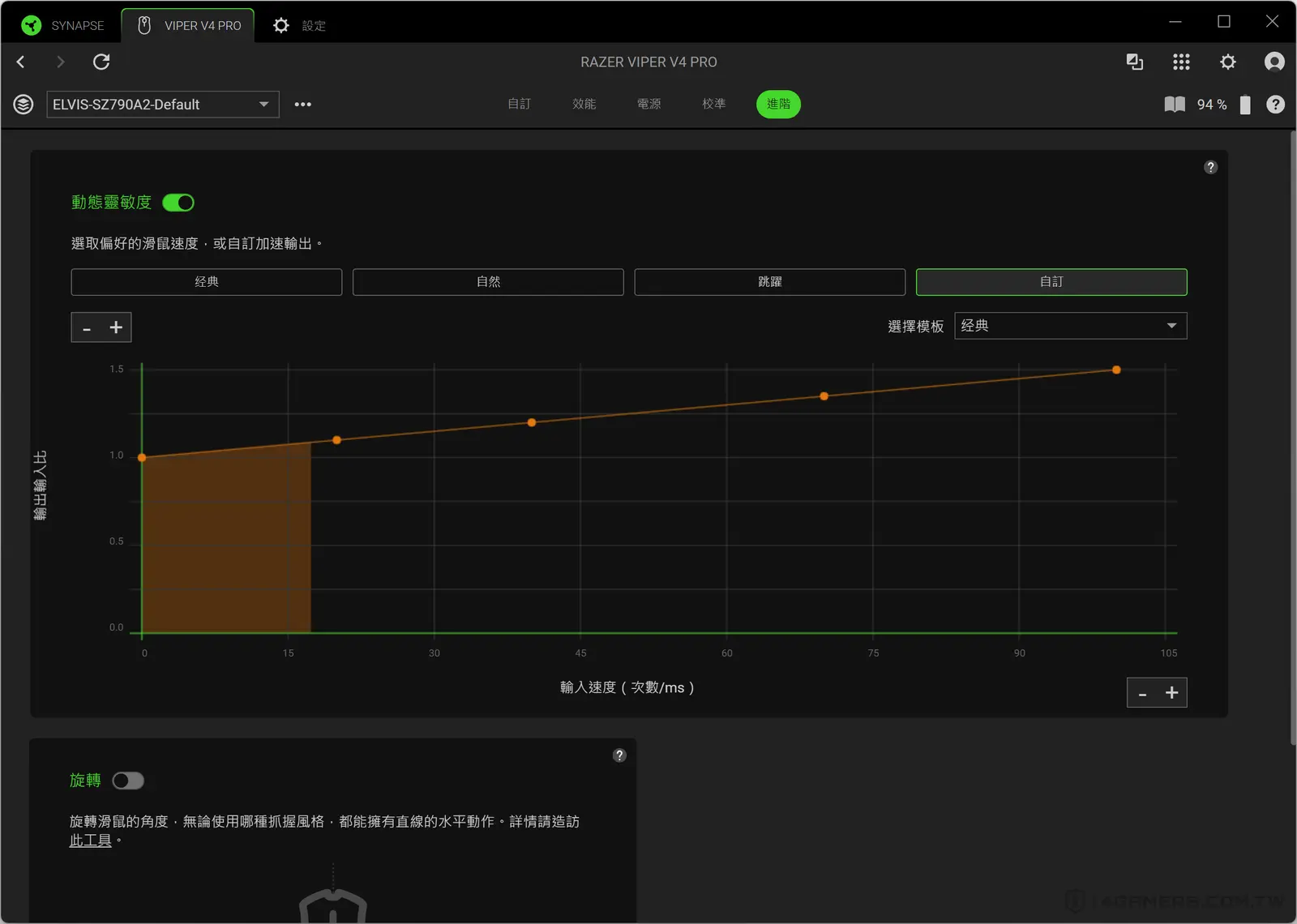Viewport: 1297px width, 924px height.
Task: Open the multi-window overlay icon
Action: 1135,62
